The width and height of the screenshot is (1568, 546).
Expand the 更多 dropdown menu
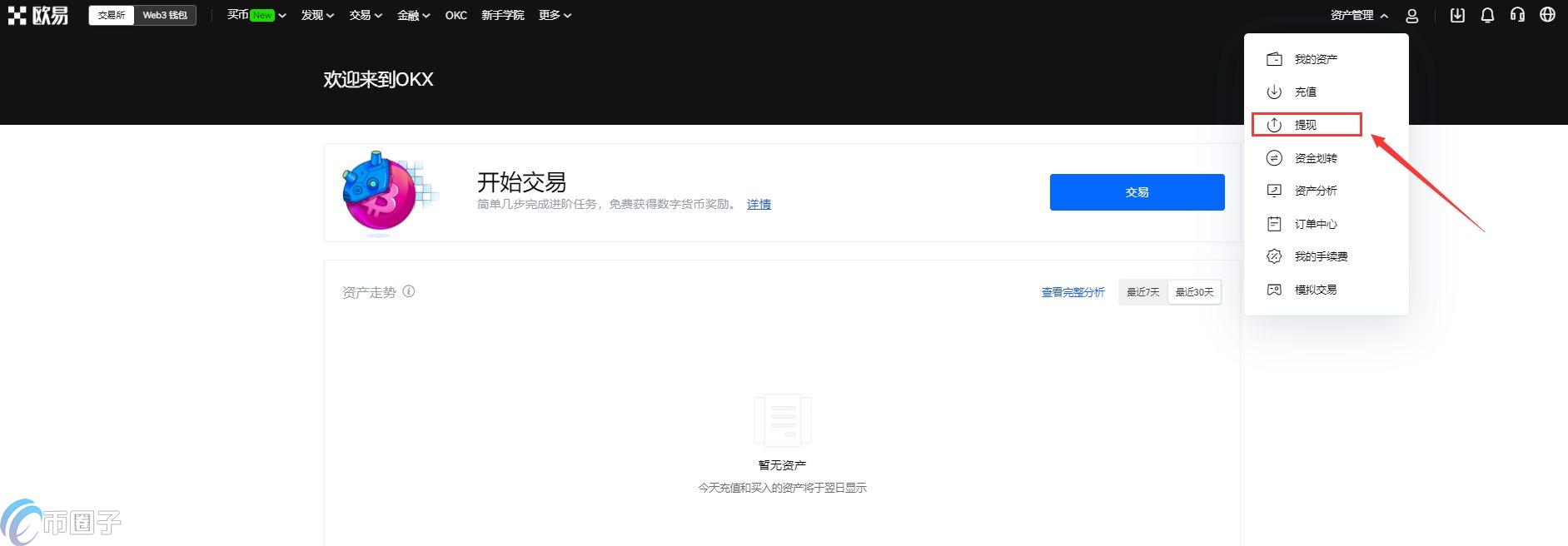(x=555, y=15)
